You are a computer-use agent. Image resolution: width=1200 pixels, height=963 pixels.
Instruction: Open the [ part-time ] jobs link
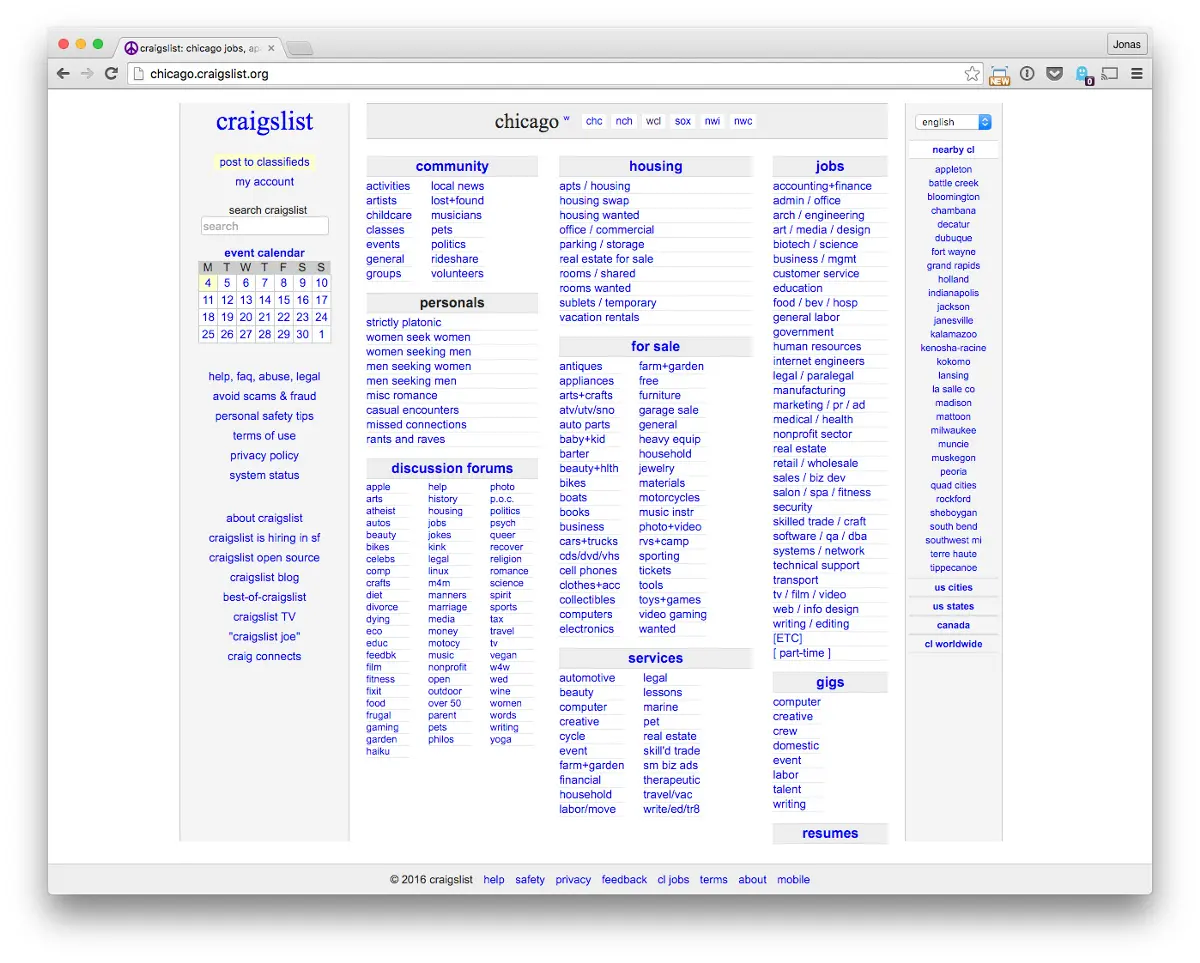point(802,654)
